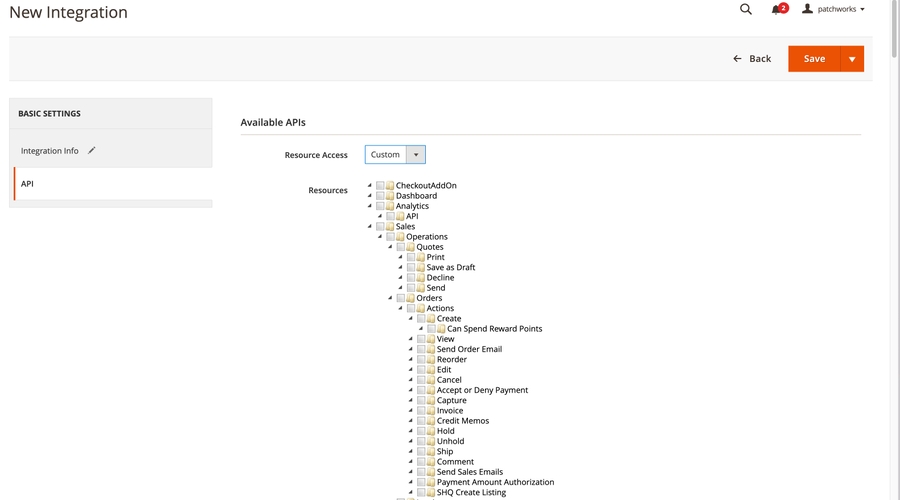Click the Back button
Image resolution: width=900 pixels, height=500 pixels.
[752, 59]
